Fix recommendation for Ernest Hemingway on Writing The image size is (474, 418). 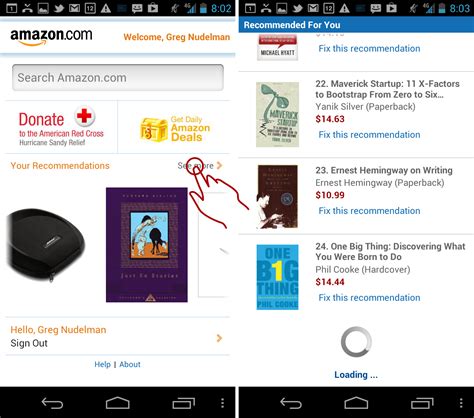369,211
